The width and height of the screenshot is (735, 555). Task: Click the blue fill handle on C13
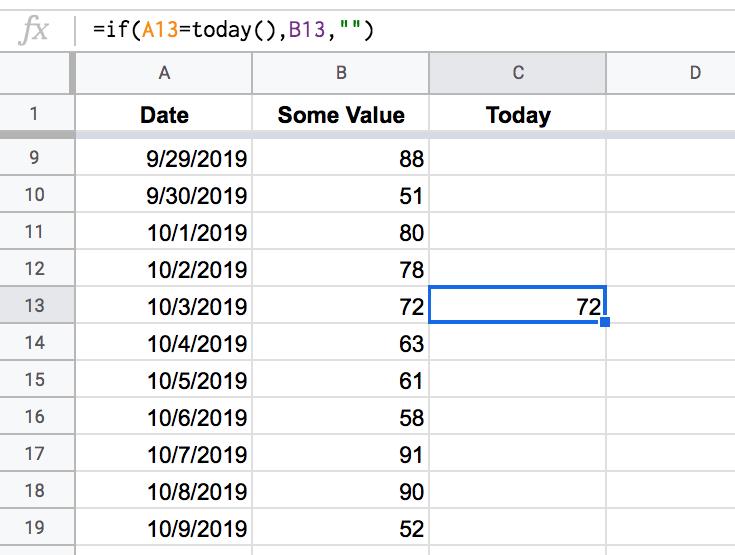(x=605, y=322)
